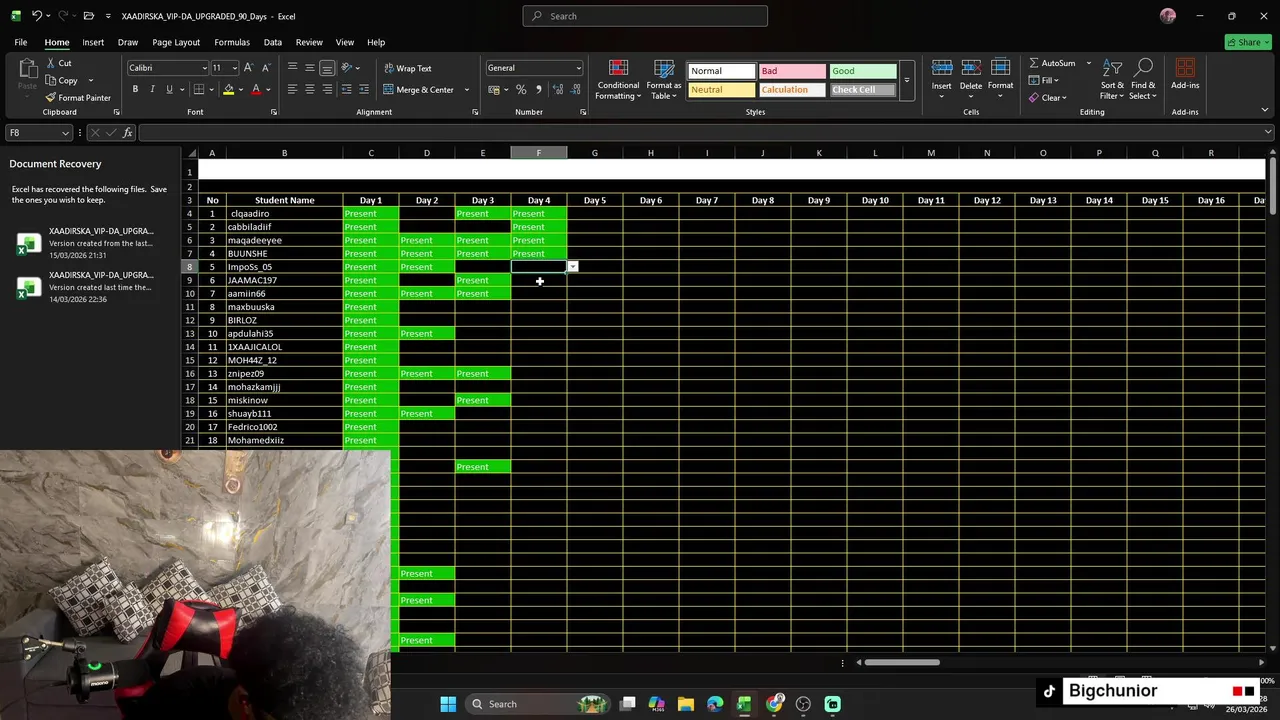Decrease the cell indent
Viewport: 1280px width, 720px height.
pyautogui.click(x=347, y=89)
